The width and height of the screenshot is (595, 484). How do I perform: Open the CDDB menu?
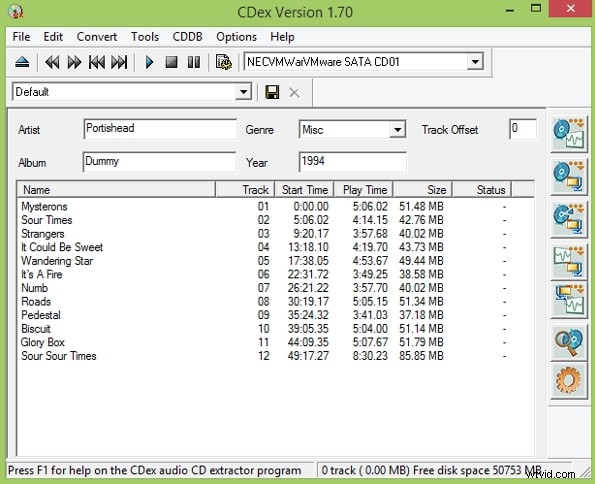187,37
